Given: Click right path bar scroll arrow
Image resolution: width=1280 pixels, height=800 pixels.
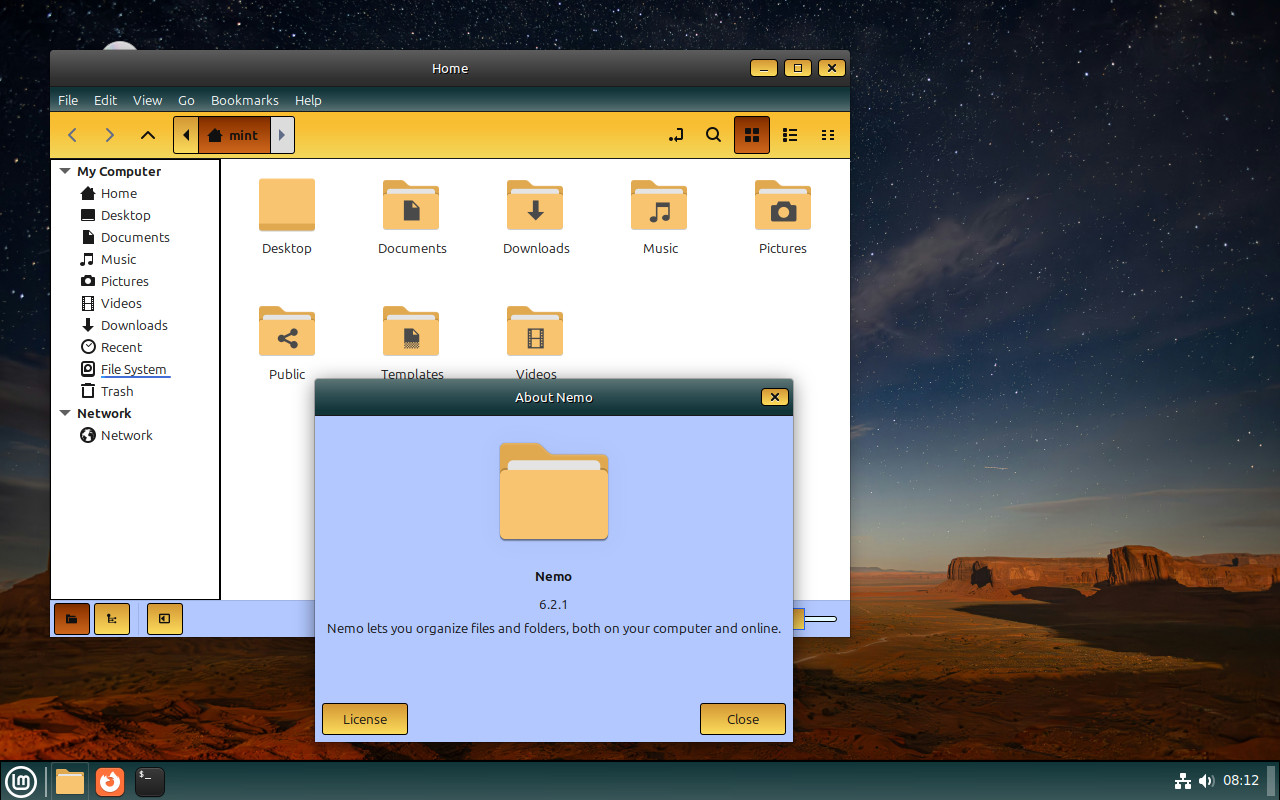Looking at the screenshot, I should pyautogui.click(x=282, y=135).
